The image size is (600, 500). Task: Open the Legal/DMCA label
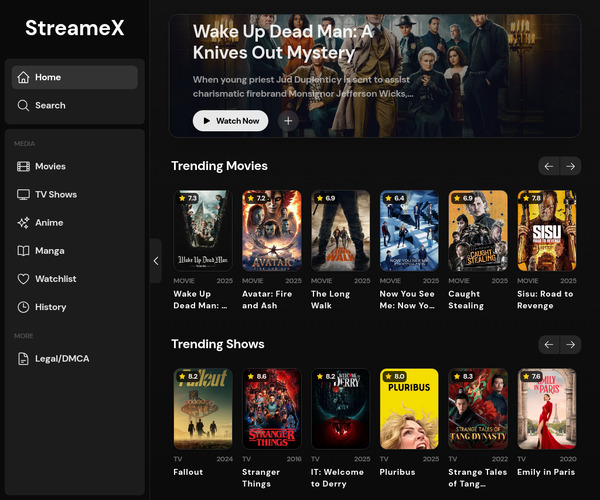[62, 359]
